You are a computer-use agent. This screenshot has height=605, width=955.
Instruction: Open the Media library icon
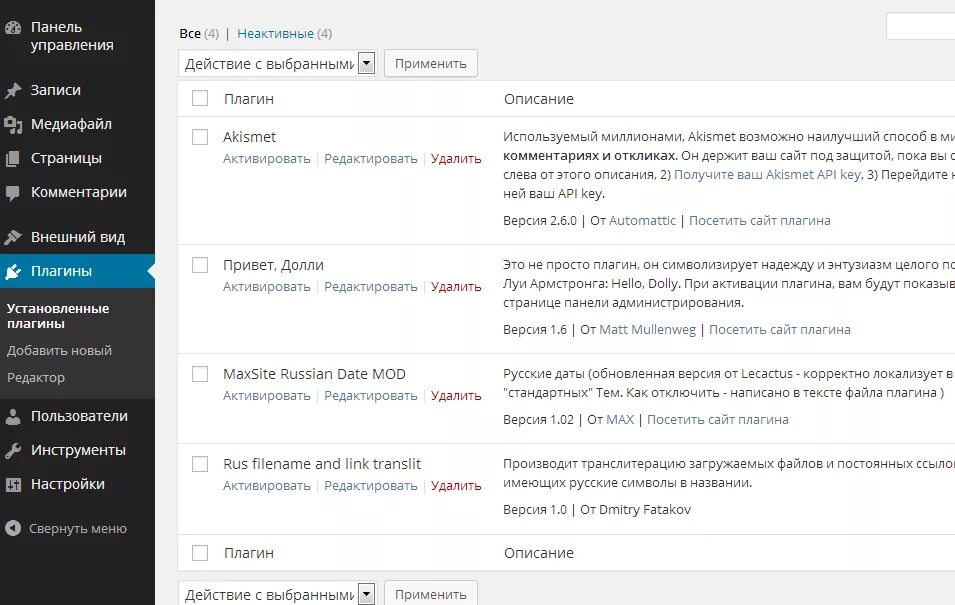tap(13, 125)
